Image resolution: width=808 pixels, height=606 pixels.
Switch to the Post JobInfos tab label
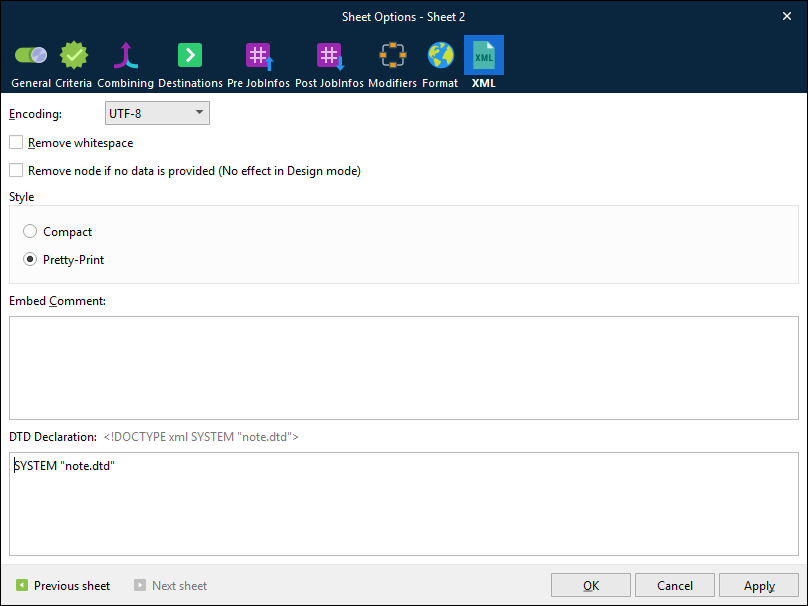tap(329, 83)
